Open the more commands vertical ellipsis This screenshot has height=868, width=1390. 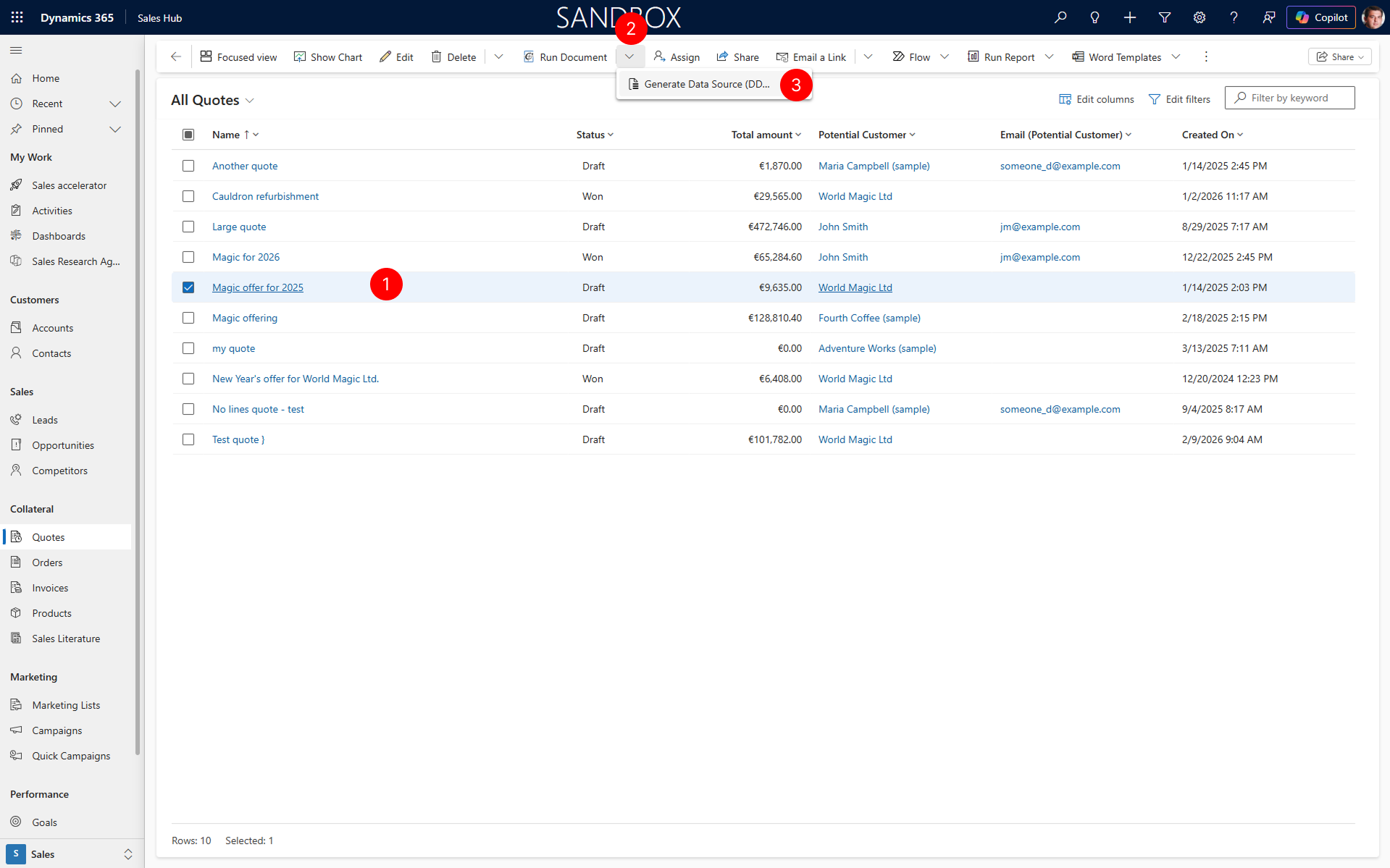point(1206,56)
